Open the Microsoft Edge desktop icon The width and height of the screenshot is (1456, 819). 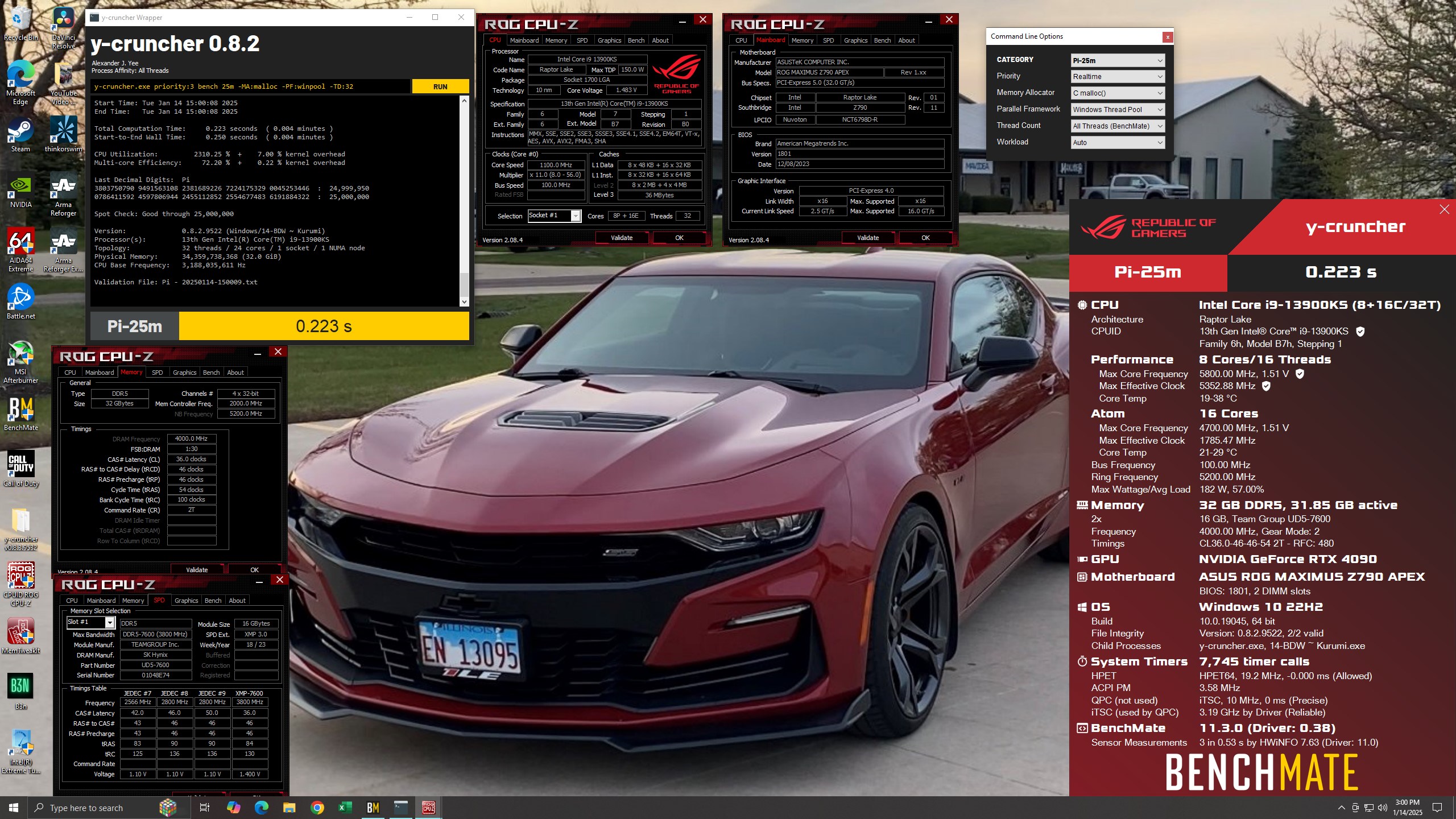click(20, 82)
